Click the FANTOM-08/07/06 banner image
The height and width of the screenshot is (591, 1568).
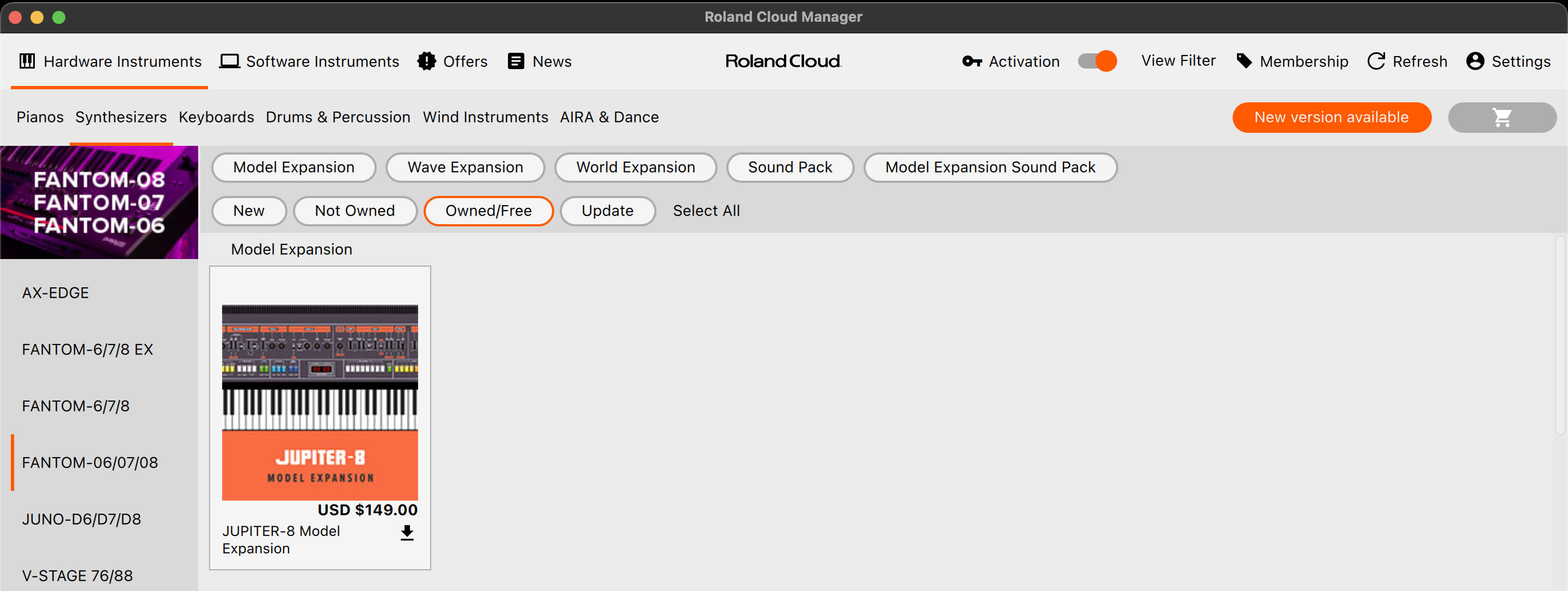tap(99, 202)
